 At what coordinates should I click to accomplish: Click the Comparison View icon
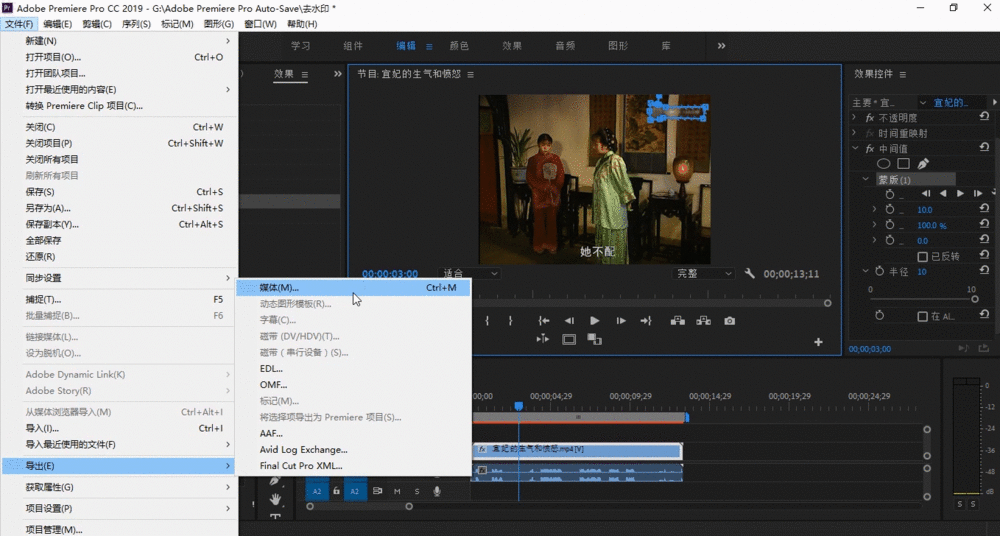coord(594,339)
